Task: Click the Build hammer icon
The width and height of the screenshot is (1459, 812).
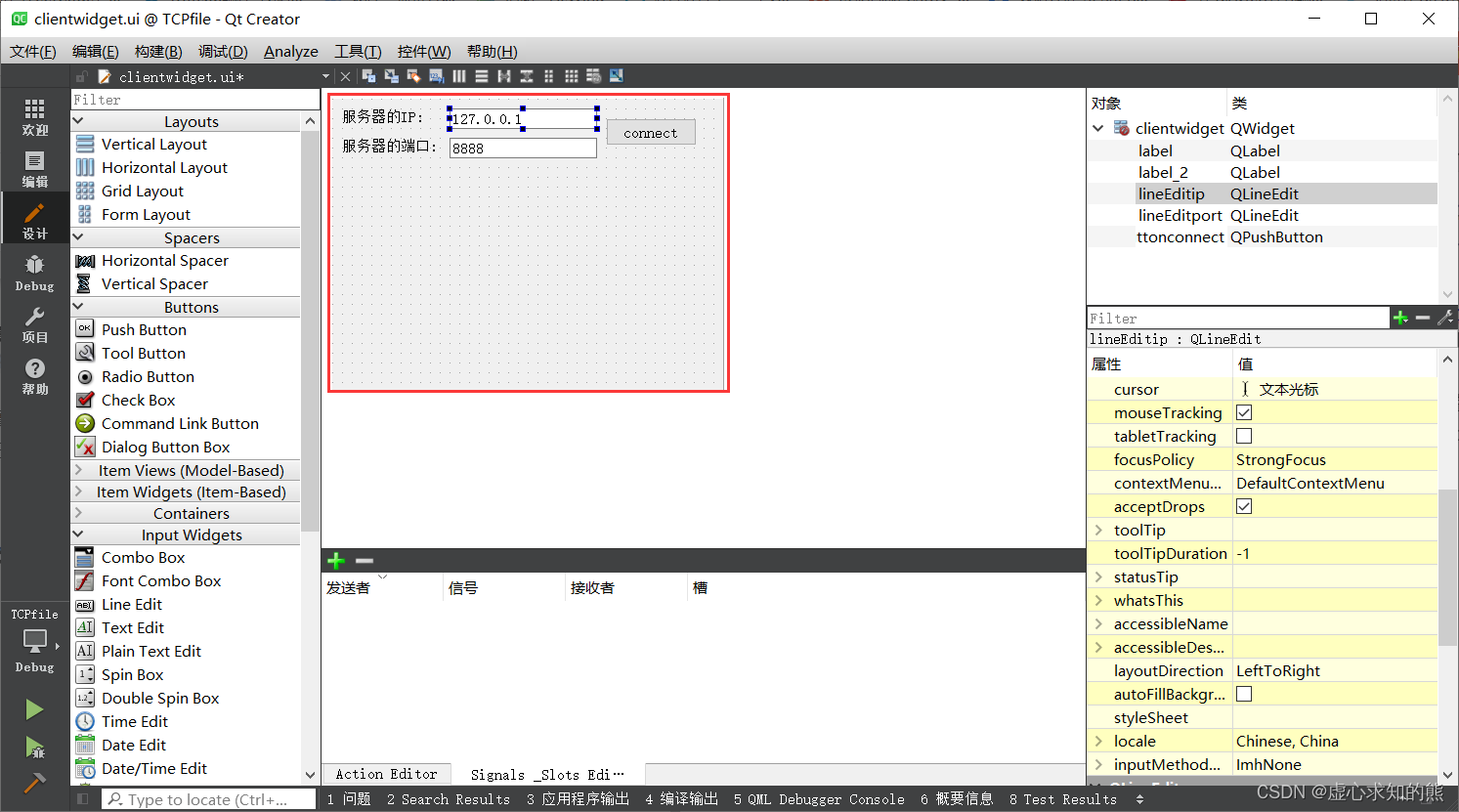Action: tap(34, 783)
